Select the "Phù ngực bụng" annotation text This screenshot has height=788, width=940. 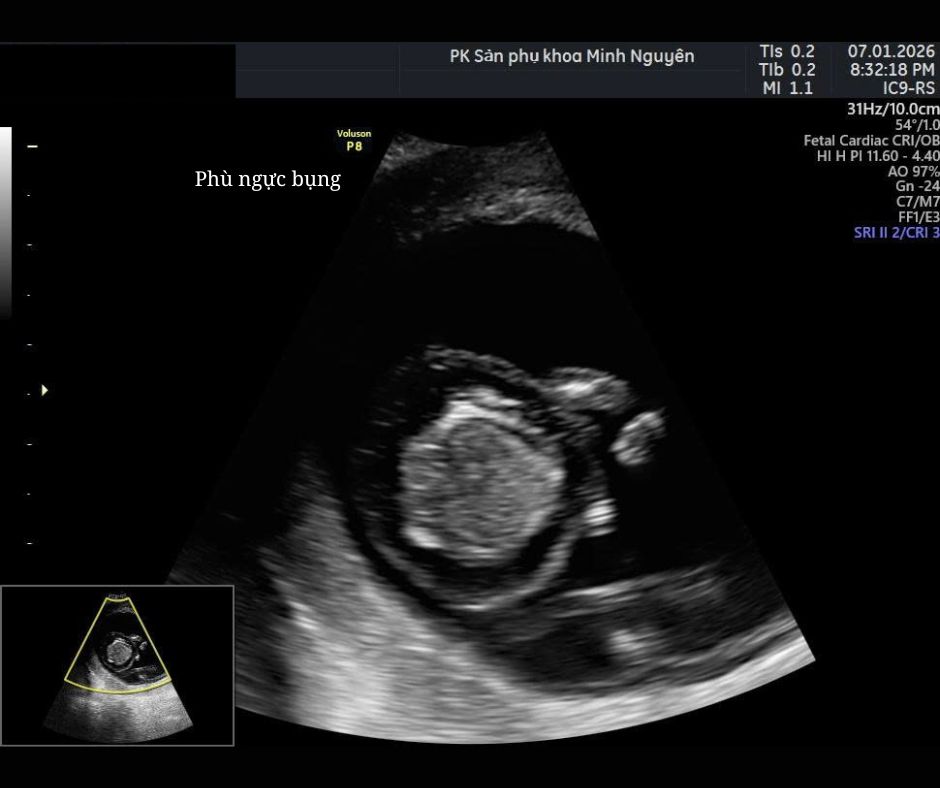tap(267, 180)
